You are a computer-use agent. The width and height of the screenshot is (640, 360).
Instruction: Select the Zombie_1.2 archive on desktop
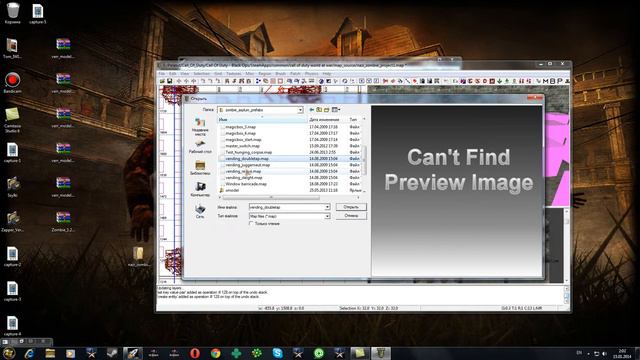[x=63, y=222]
